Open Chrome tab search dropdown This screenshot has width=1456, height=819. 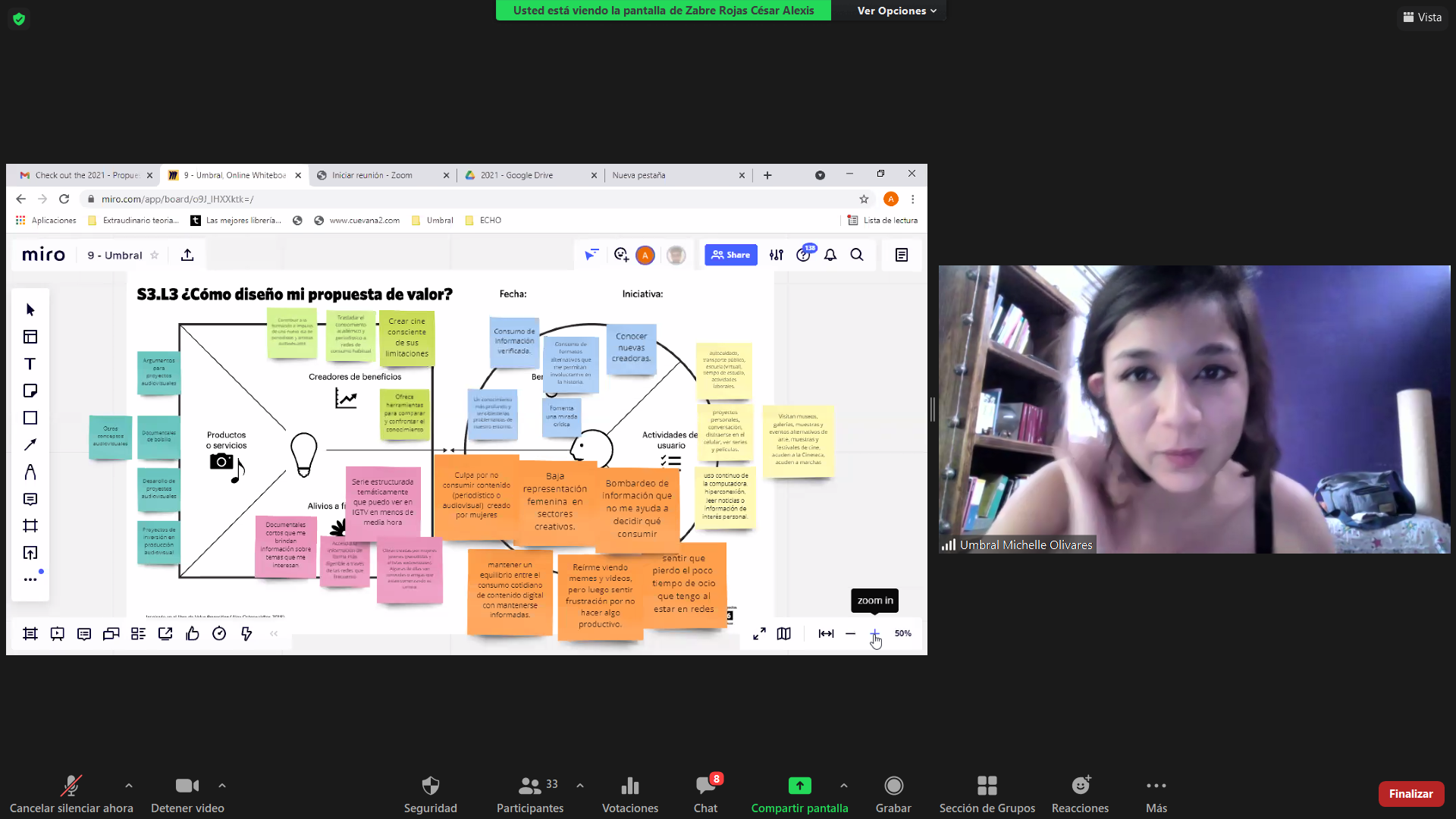[x=820, y=175]
